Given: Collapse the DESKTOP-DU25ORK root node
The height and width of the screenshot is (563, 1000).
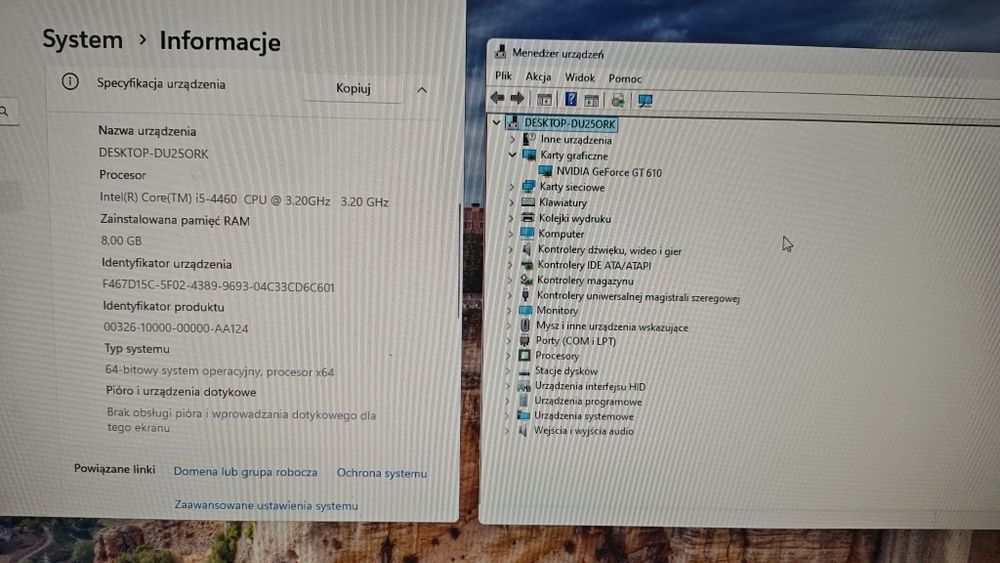Looking at the screenshot, I should tap(496, 122).
